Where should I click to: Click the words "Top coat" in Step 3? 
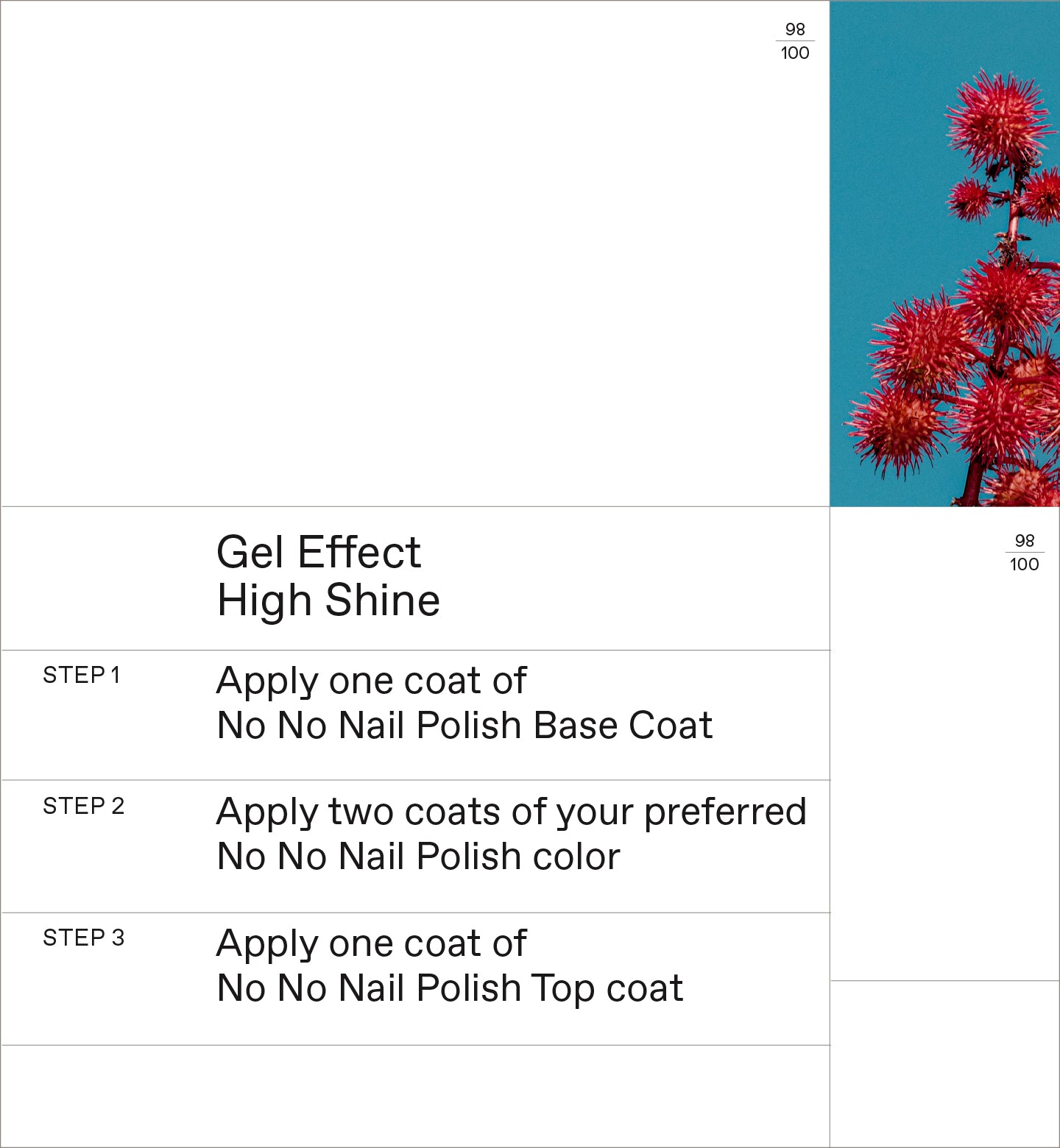click(x=607, y=988)
